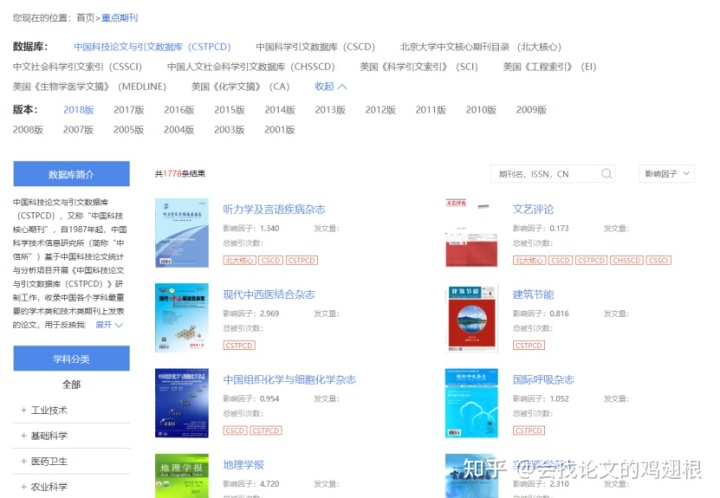Image resolution: width=720 pixels, height=498 pixels.
Task: Click CSTPCD tag under 现代中西医结合杂志
Action: (x=239, y=345)
